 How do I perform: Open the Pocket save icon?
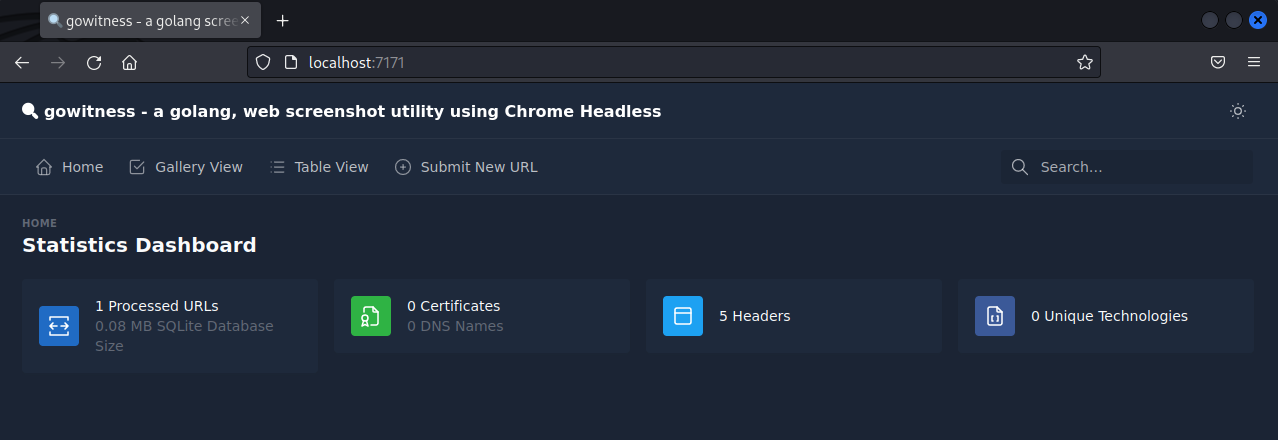click(1218, 62)
